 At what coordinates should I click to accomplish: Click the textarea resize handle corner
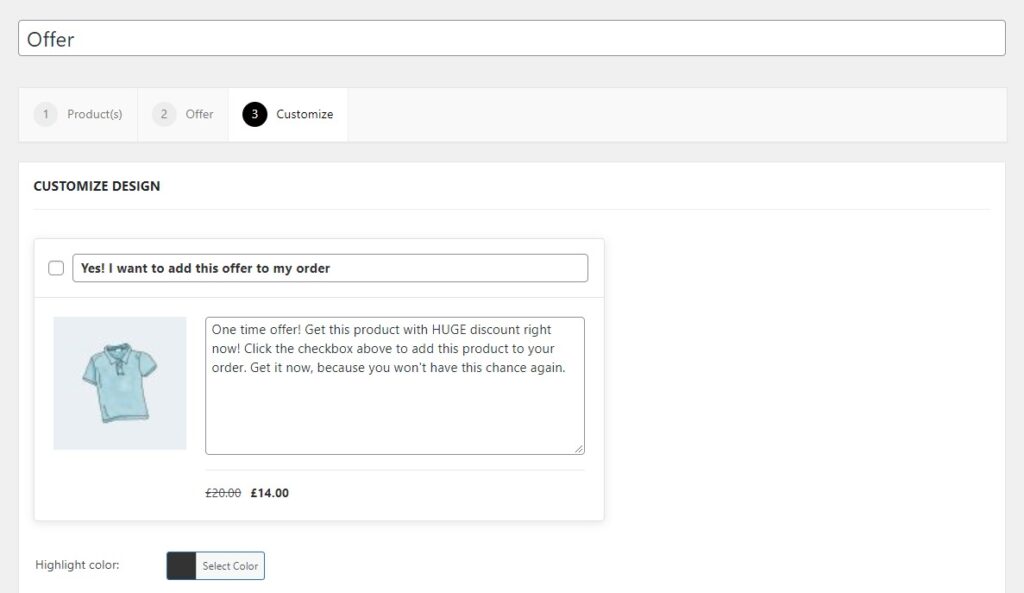click(578, 449)
